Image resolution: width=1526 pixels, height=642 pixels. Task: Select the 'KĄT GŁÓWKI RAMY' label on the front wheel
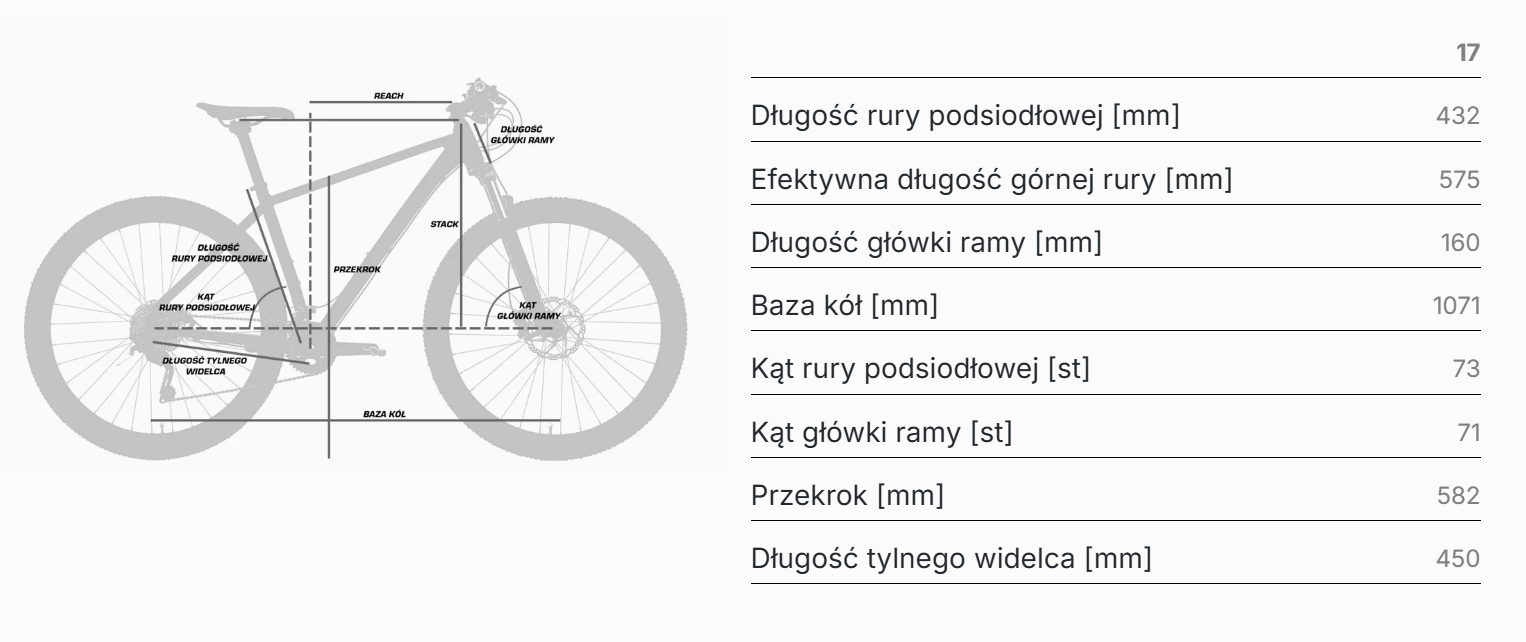point(530,310)
